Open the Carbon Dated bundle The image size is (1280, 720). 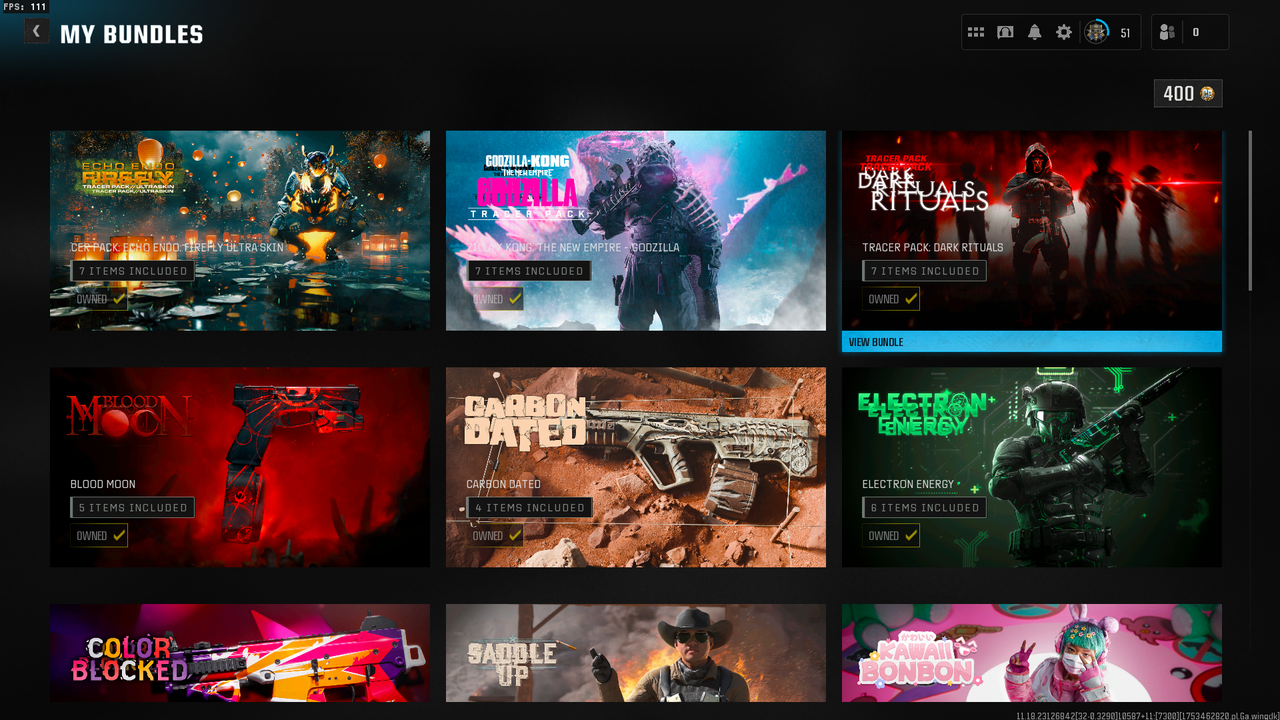[x=636, y=467]
